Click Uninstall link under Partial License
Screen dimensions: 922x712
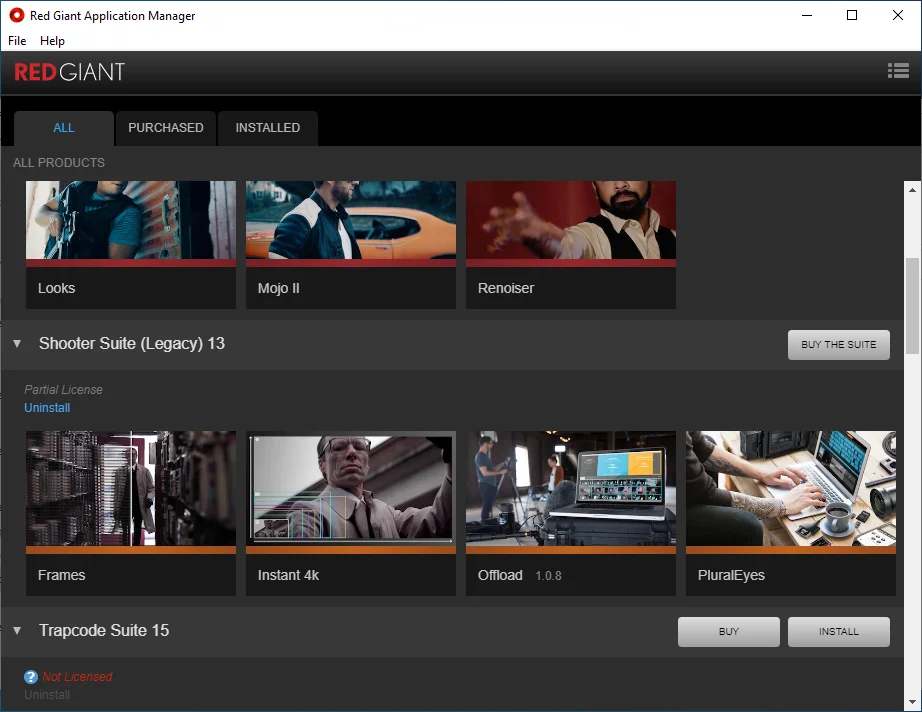click(47, 407)
